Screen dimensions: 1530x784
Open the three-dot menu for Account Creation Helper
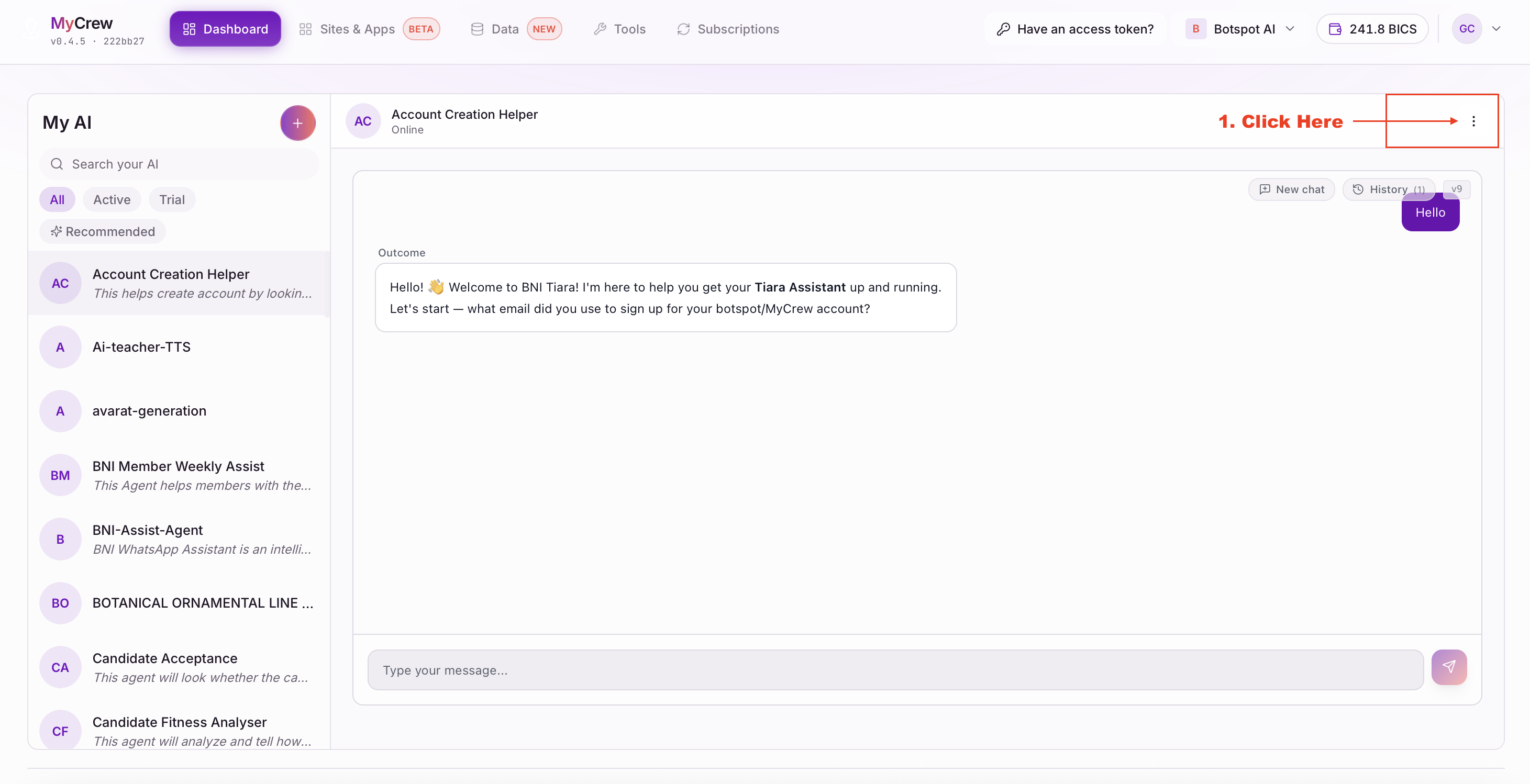click(x=1473, y=121)
